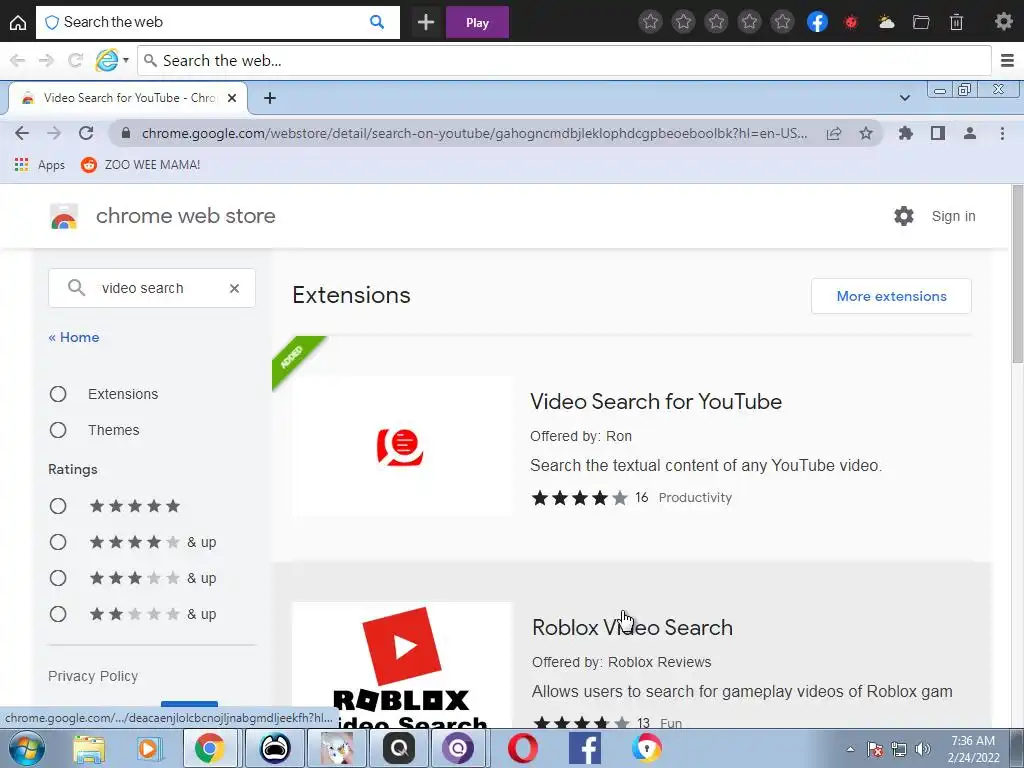Select the Extensions radio filter
1024x768 pixels.
pyautogui.click(x=58, y=394)
